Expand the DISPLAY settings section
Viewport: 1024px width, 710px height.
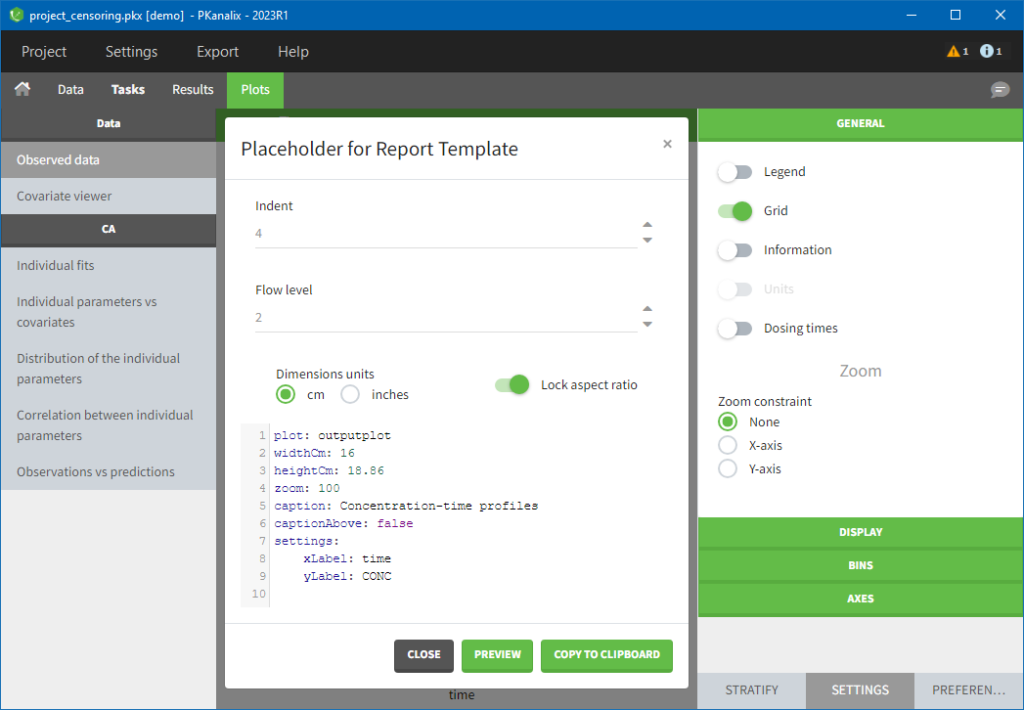click(x=860, y=532)
